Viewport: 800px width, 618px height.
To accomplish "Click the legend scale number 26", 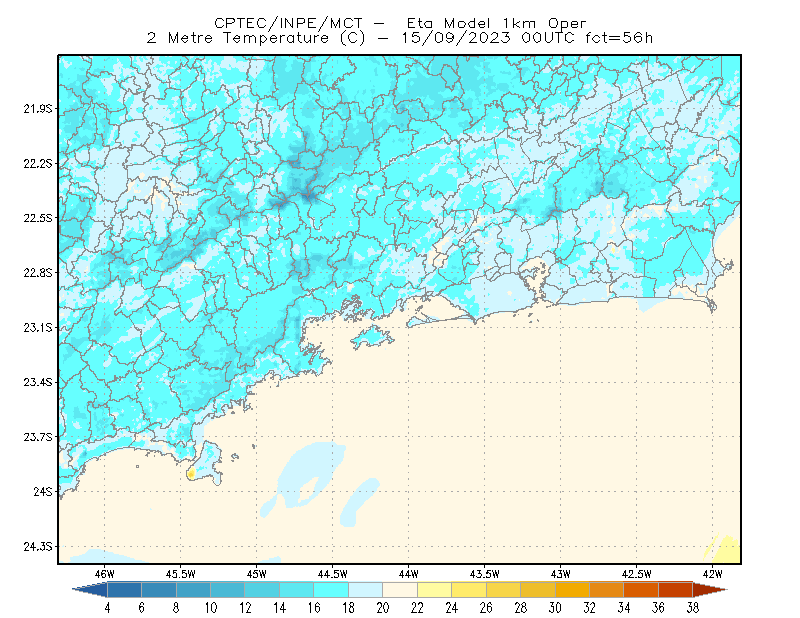I will click(x=486, y=608).
